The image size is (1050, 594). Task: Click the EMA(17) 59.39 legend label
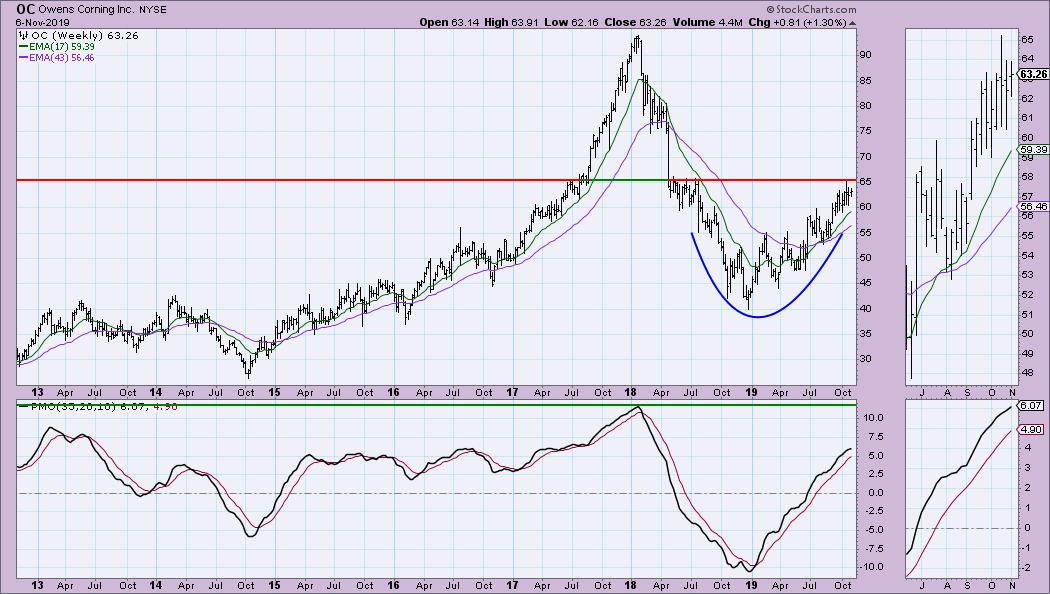[x=62, y=47]
